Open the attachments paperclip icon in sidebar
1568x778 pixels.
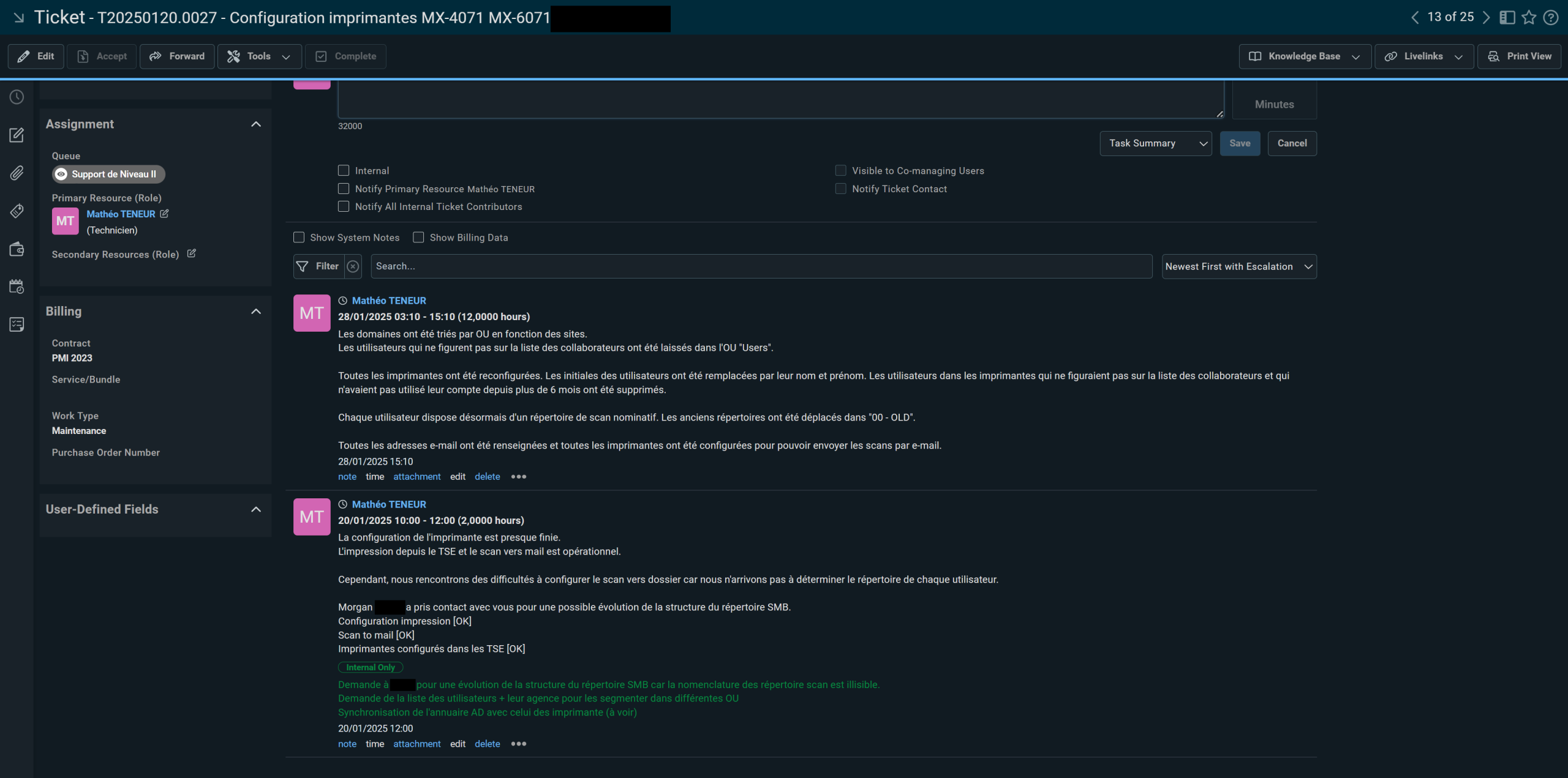point(17,173)
